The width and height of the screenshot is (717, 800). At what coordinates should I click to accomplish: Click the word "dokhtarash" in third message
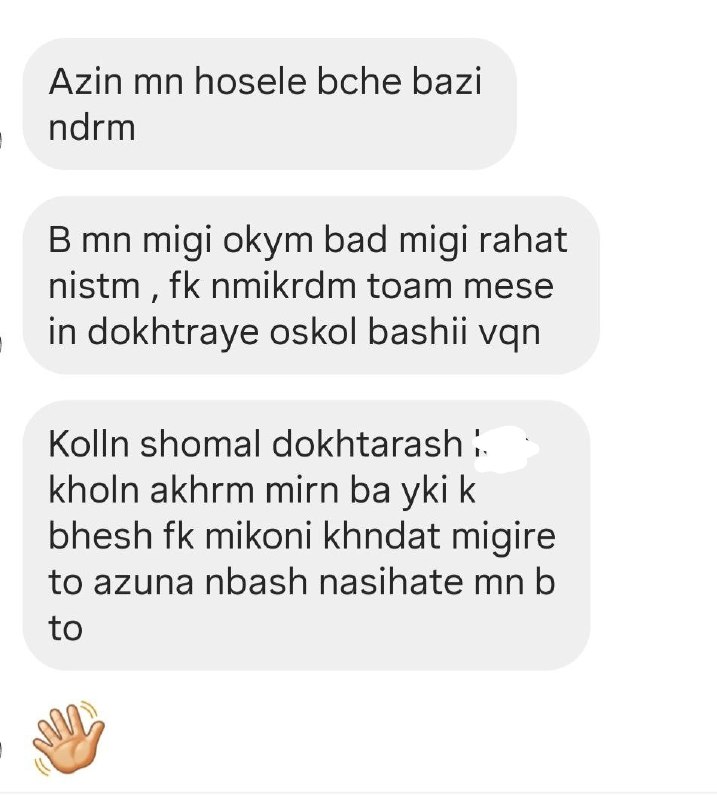367,443
